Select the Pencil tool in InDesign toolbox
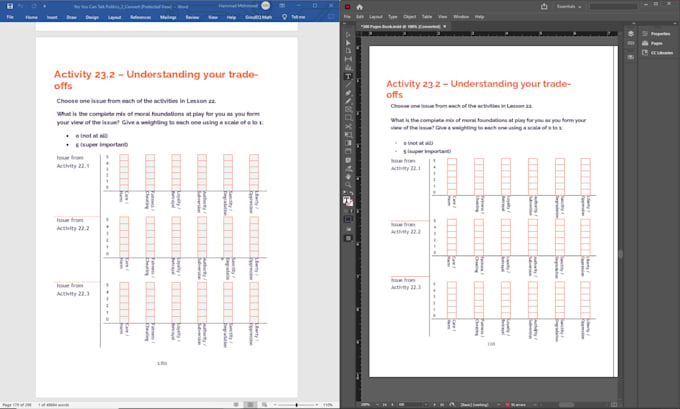 click(348, 101)
